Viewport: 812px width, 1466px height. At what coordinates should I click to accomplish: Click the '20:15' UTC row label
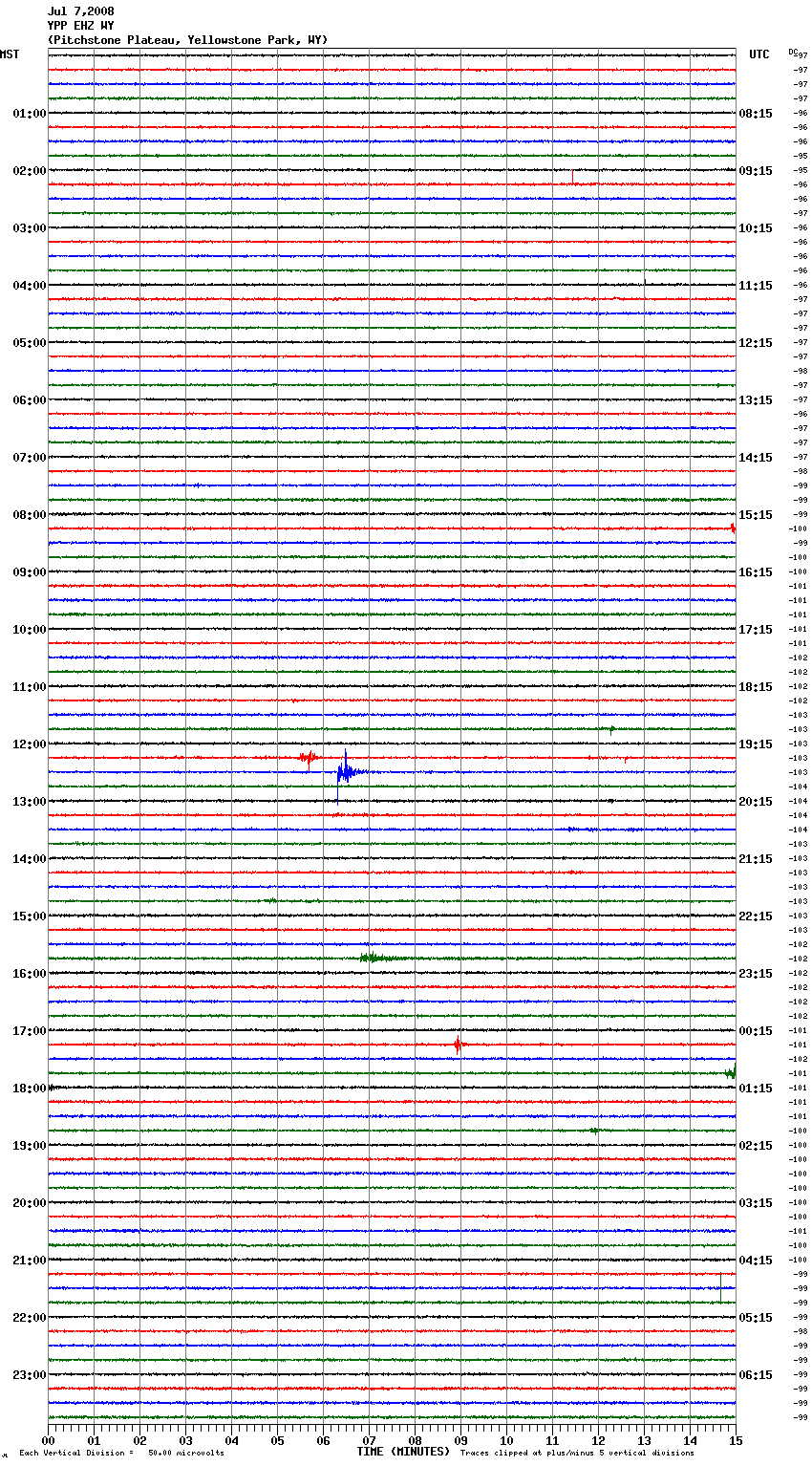point(756,802)
